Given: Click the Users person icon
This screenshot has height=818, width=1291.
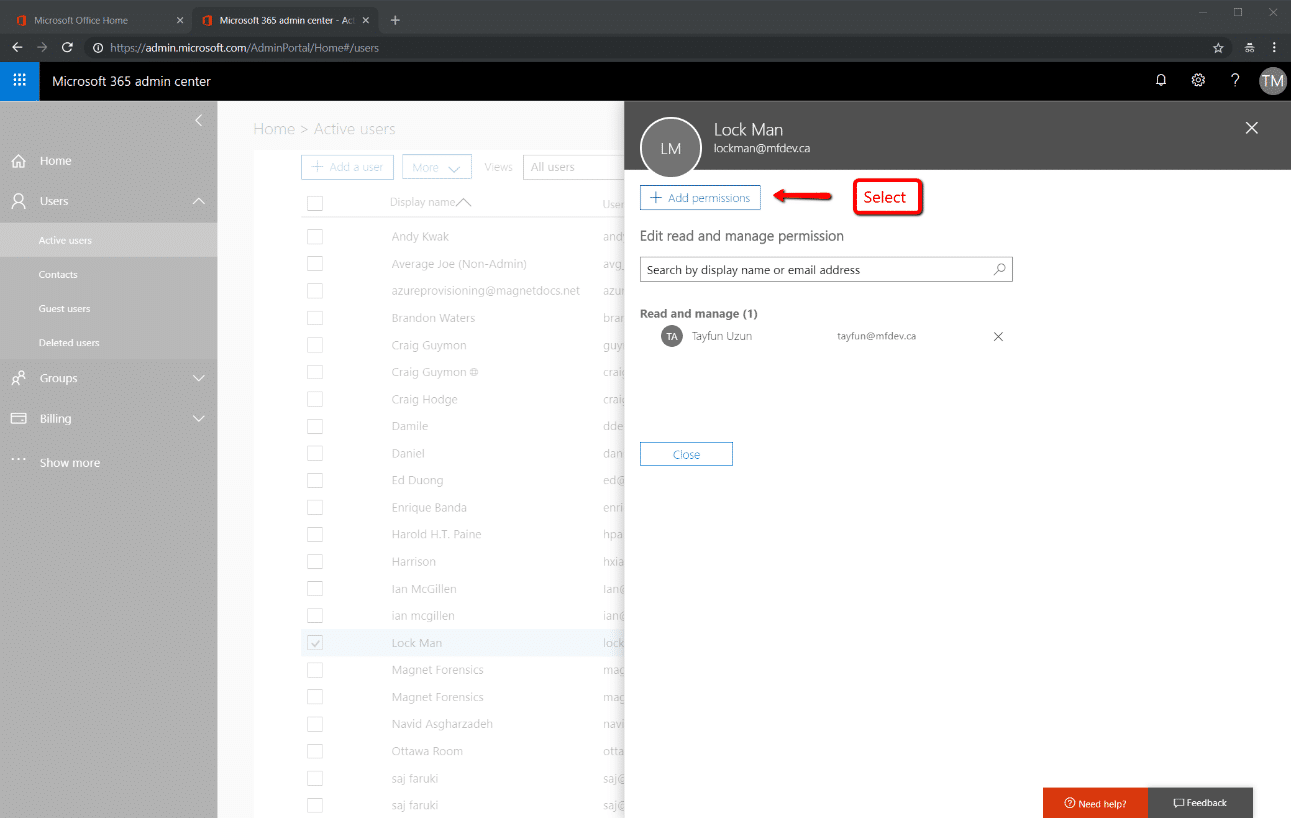Looking at the screenshot, I should [18, 201].
